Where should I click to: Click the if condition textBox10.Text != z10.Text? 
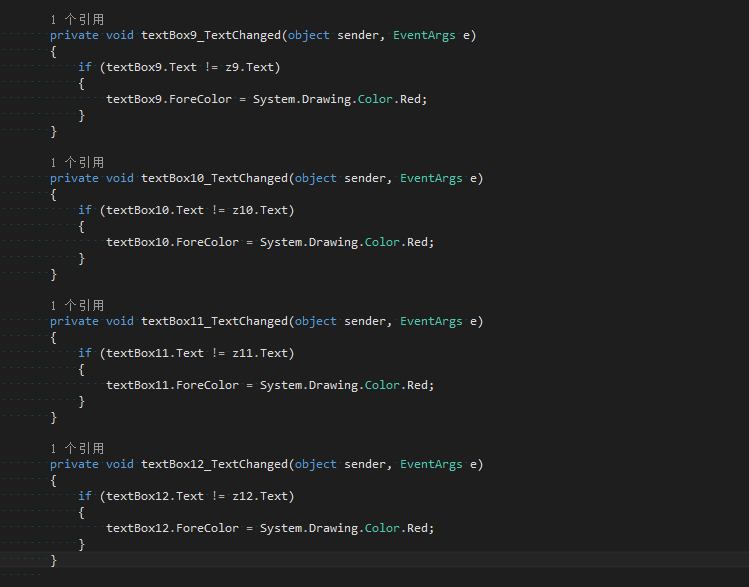click(197, 210)
